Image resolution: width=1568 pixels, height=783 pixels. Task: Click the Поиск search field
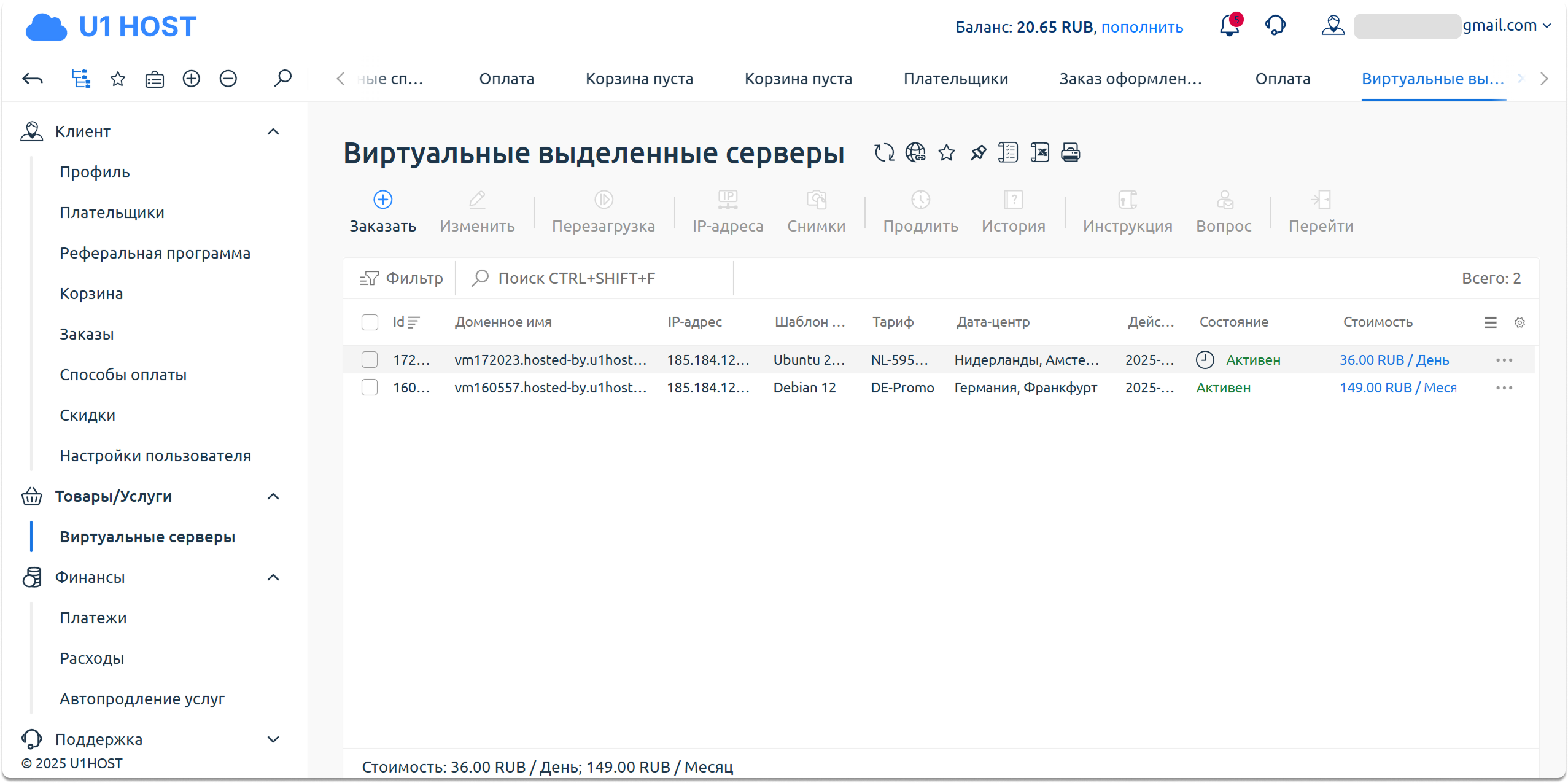click(x=594, y=278)
